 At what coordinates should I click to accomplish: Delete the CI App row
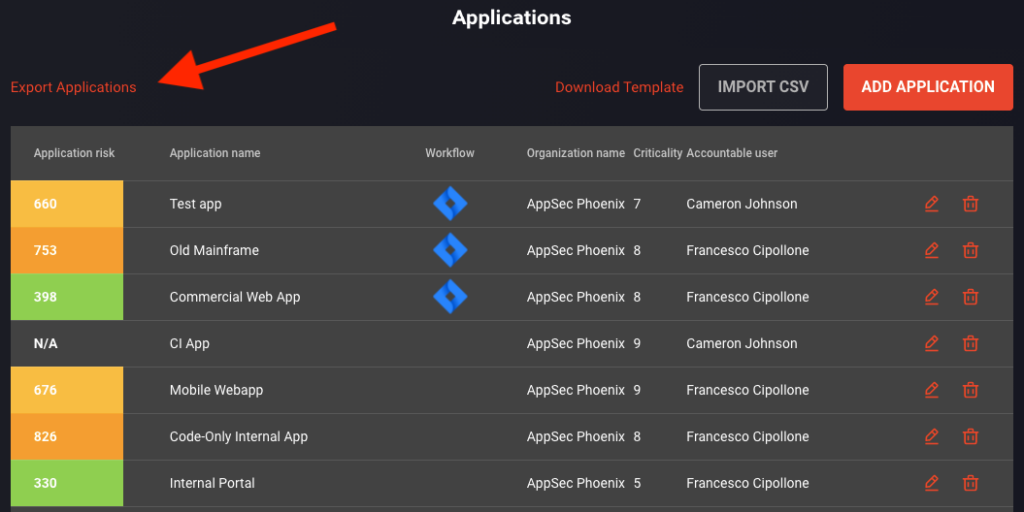[970, 343]
